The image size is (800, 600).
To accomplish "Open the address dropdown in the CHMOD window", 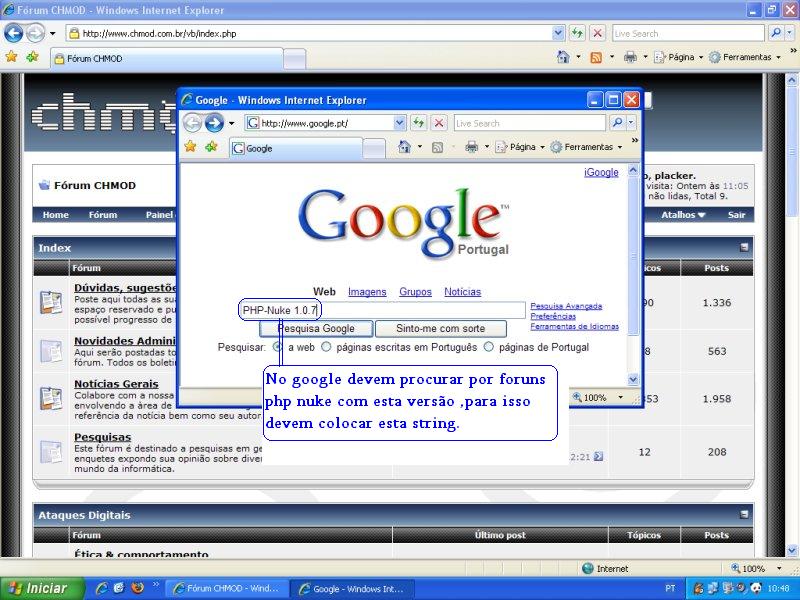I will [x=558, y=34].
